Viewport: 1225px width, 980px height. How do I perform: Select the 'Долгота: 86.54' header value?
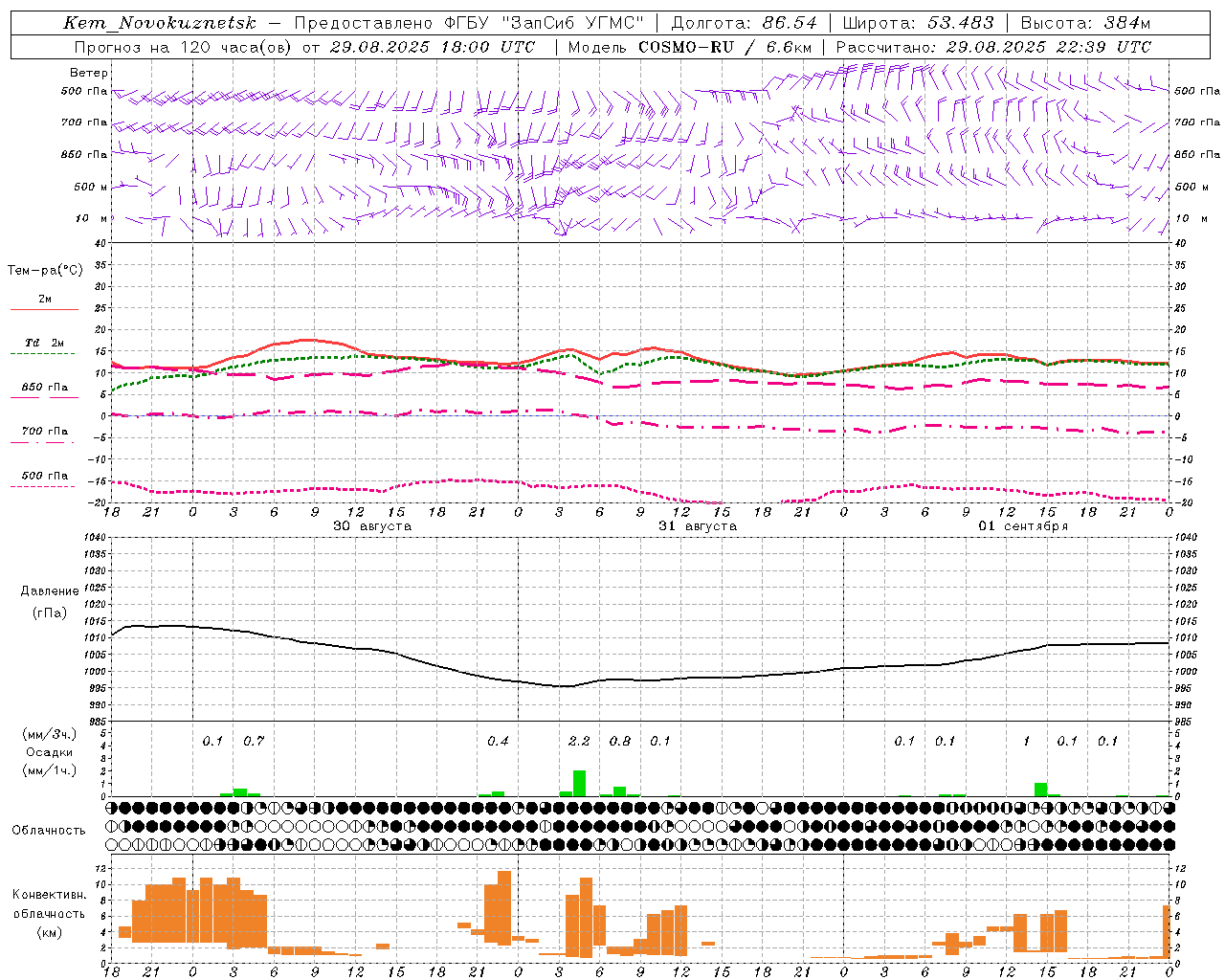pos(745,23)
